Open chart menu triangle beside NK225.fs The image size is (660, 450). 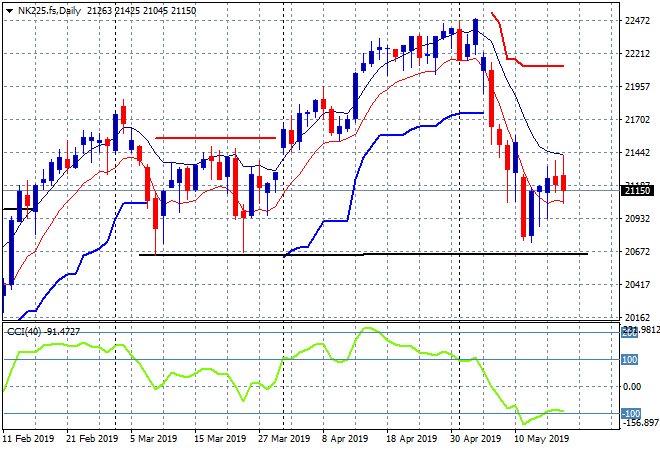[9, 11]
